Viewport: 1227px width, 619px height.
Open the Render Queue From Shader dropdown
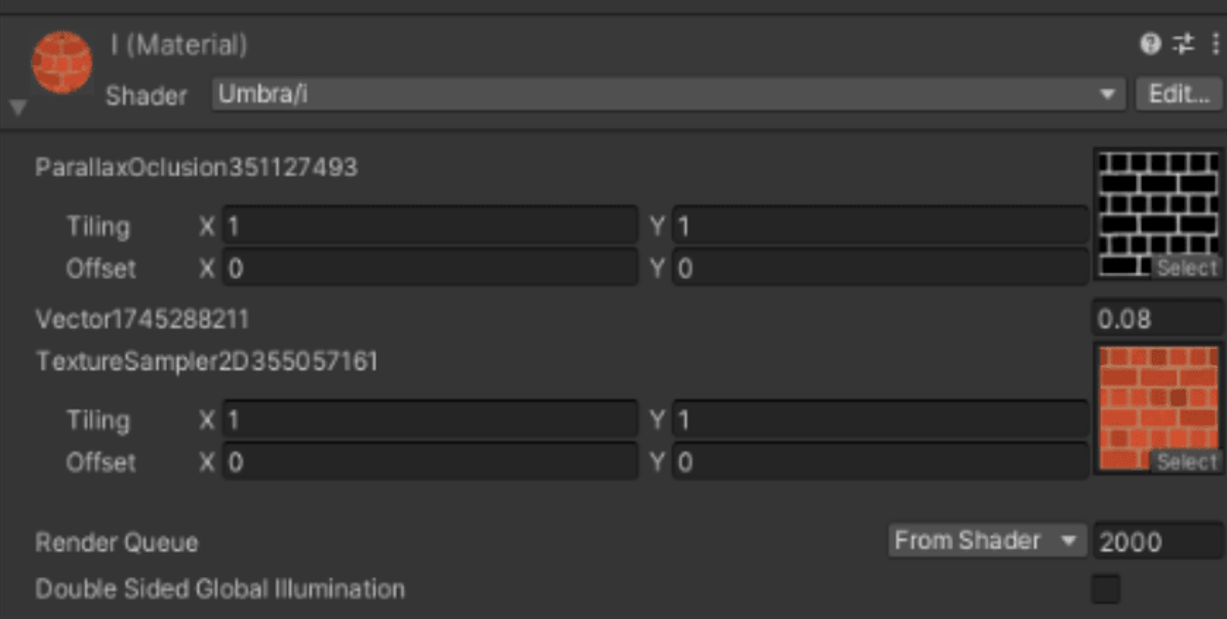(x=986, y=542)
